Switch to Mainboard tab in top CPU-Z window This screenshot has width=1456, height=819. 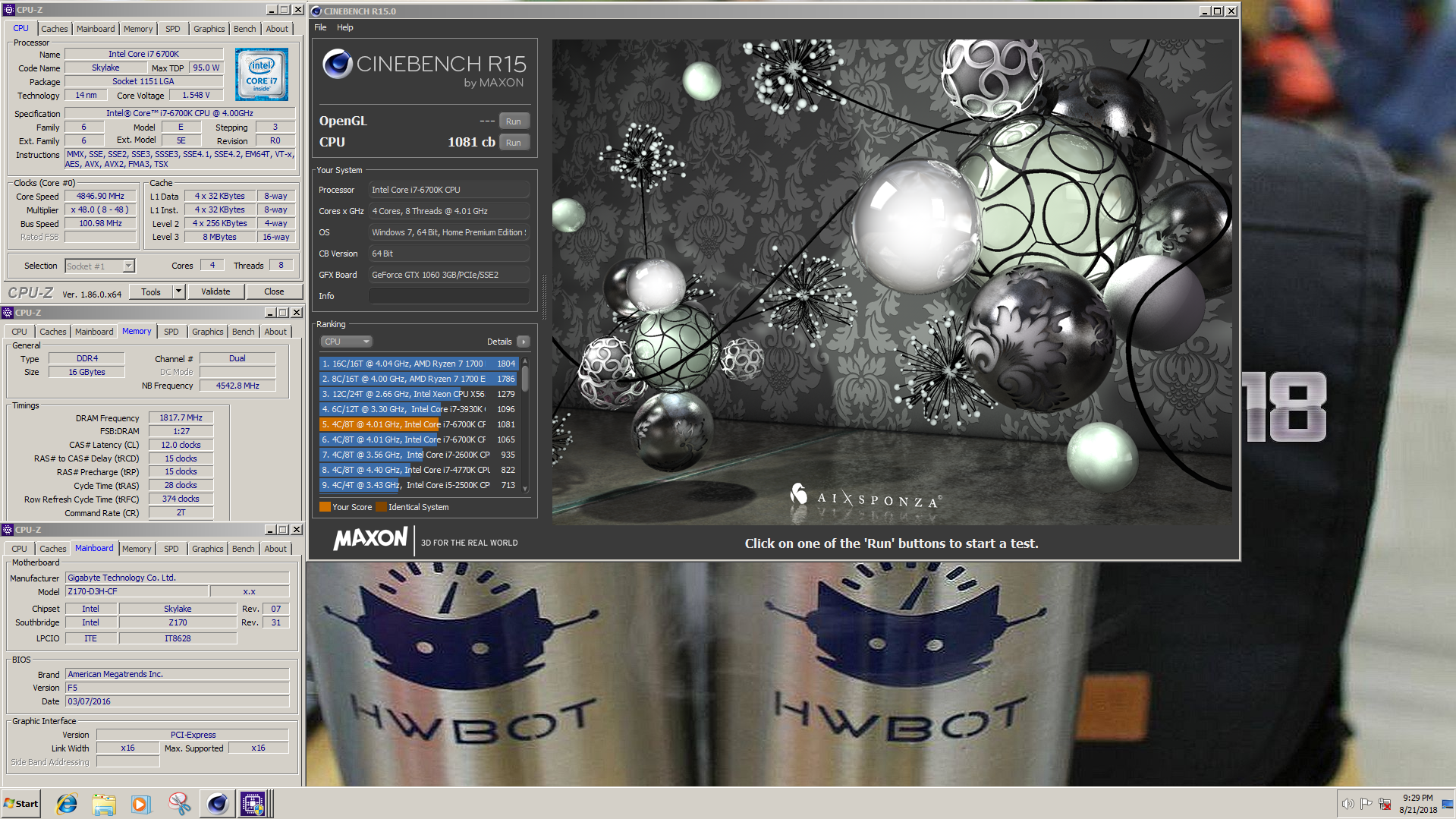[x=96, y=29]
